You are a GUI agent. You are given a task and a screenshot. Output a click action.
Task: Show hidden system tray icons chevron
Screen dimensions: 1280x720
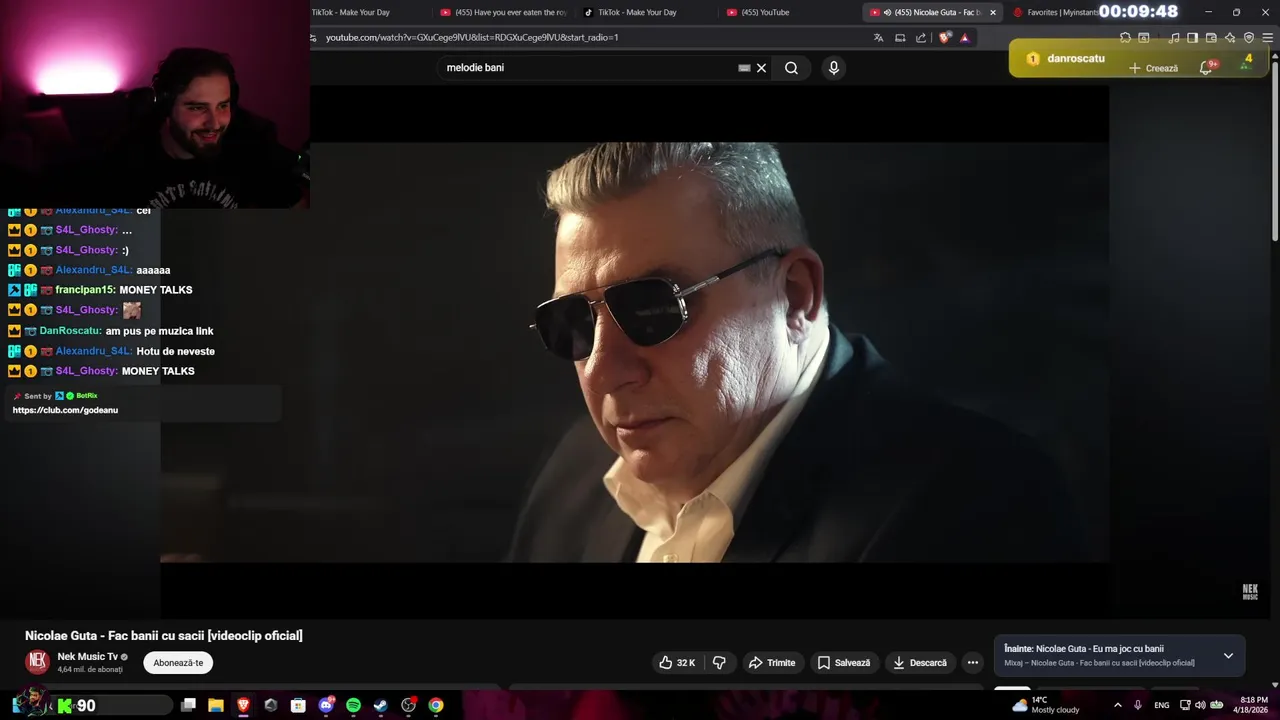[x=1118, y=705]
